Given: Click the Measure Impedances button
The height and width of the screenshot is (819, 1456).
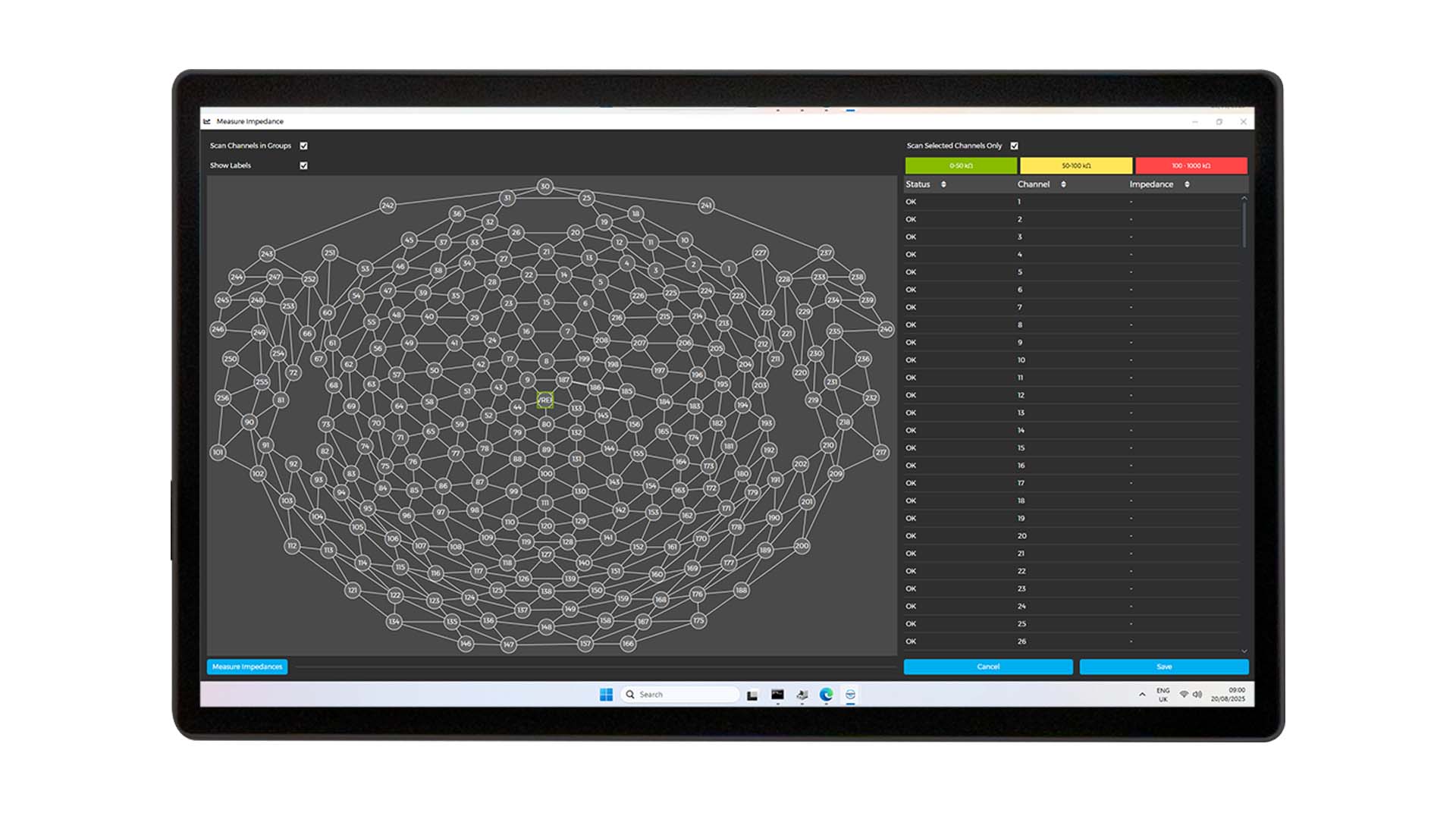Looking at the screenshot, I should click(247, 667).
